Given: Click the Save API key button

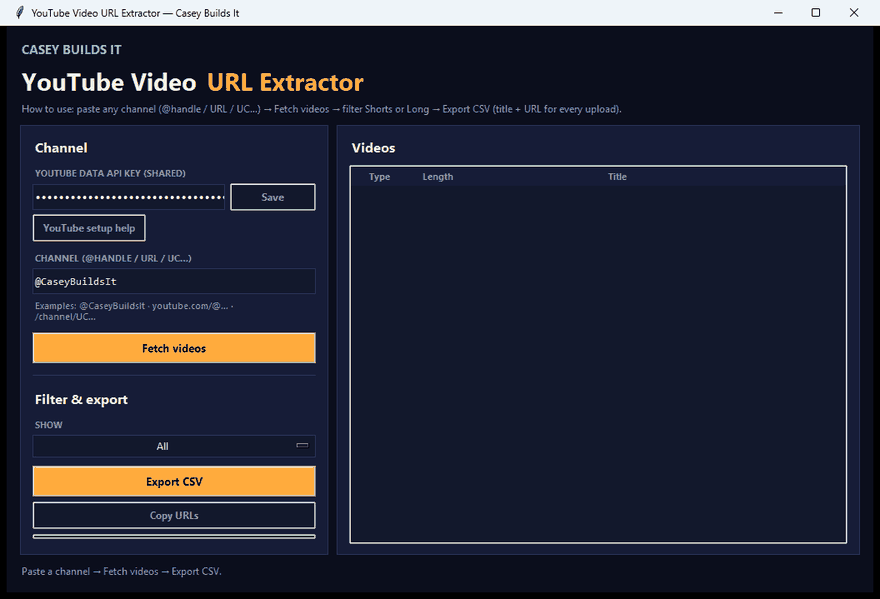Looking at the screenshot, I should [x=273, y=197].
